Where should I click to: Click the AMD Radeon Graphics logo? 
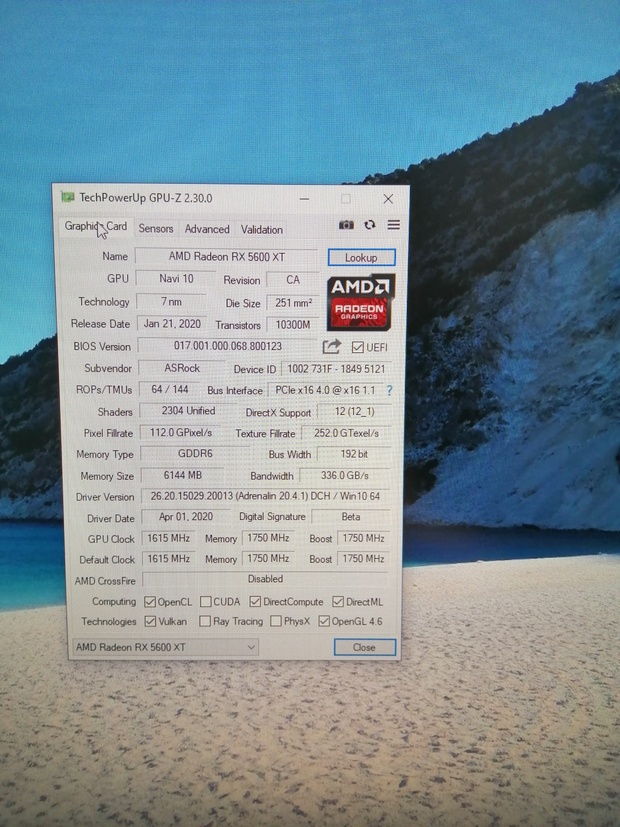coord(361,302)
